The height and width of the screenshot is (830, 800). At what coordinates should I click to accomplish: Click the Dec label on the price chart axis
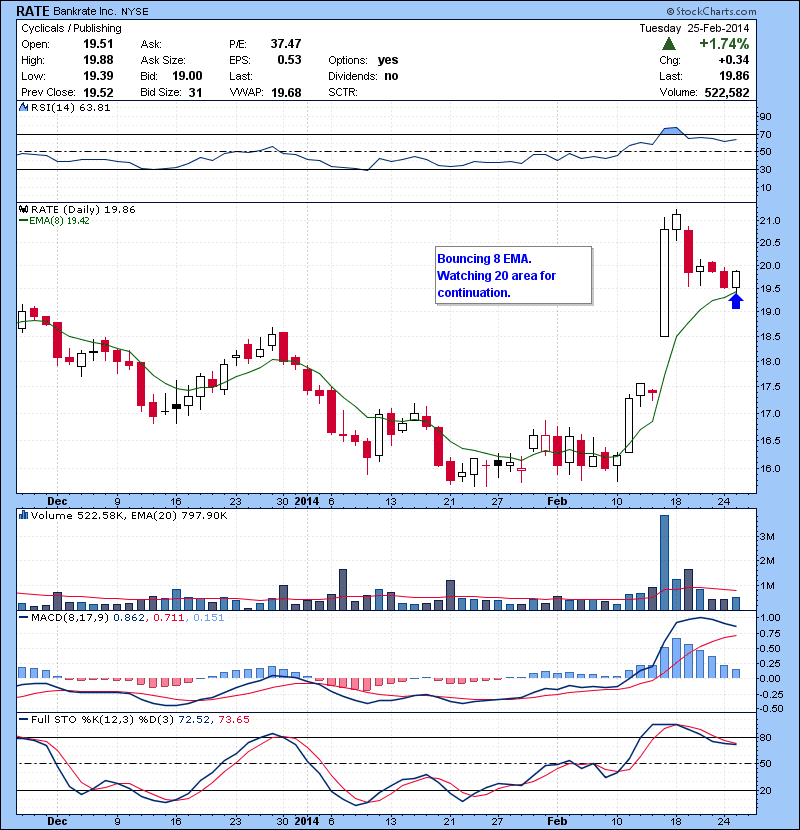(57, 501)
